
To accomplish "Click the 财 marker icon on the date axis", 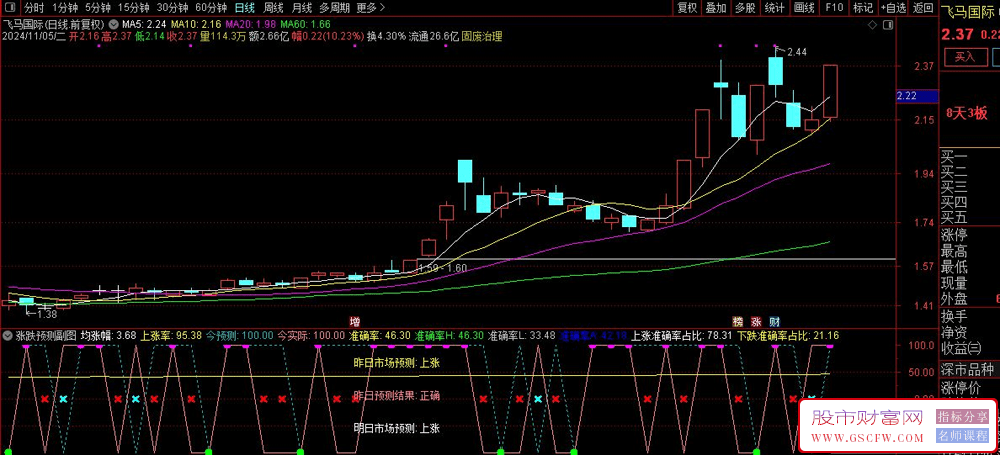I will 775,322.
